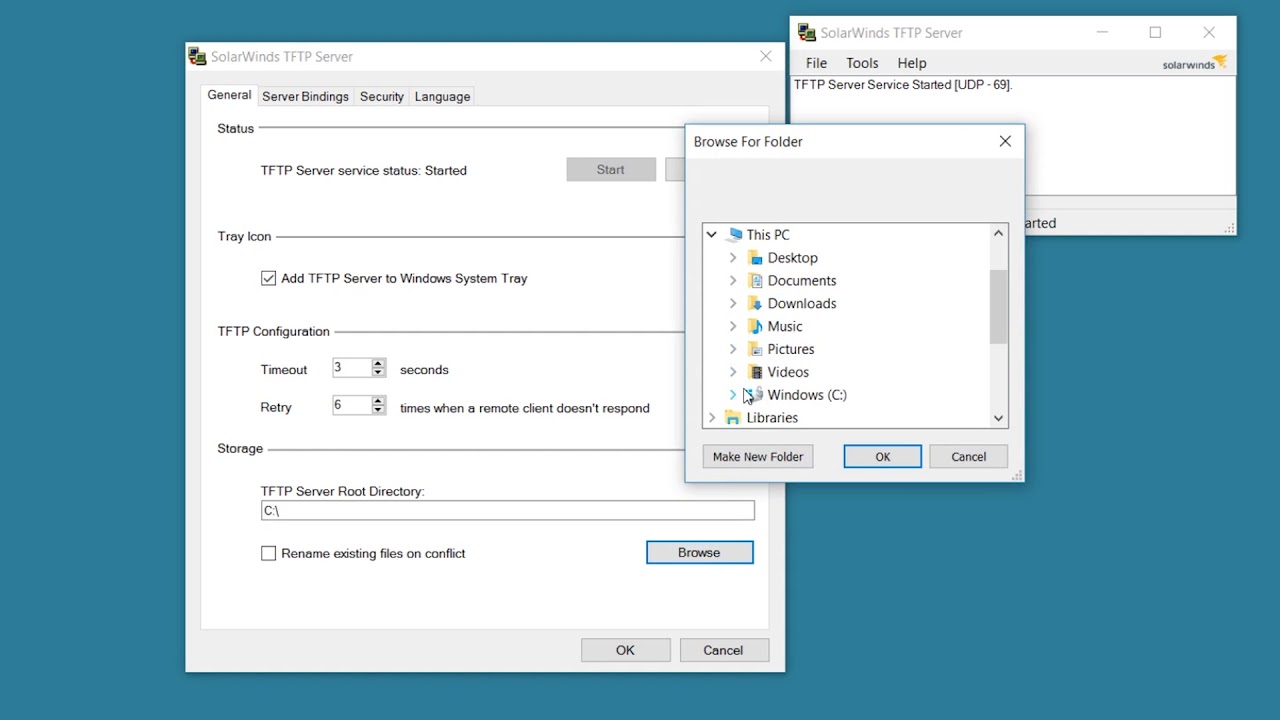Go to the Security tab

tap(382, 97)
